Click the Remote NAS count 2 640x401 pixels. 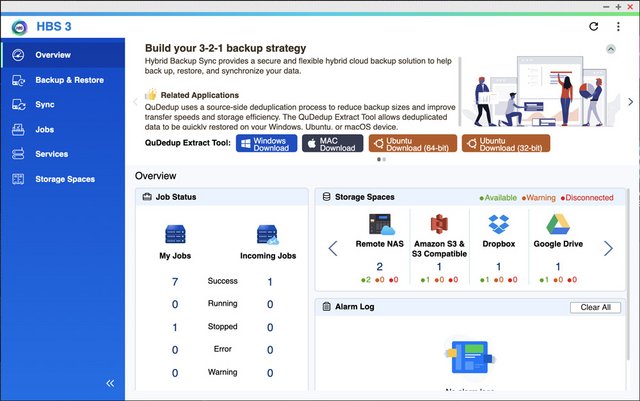[380, 267]
